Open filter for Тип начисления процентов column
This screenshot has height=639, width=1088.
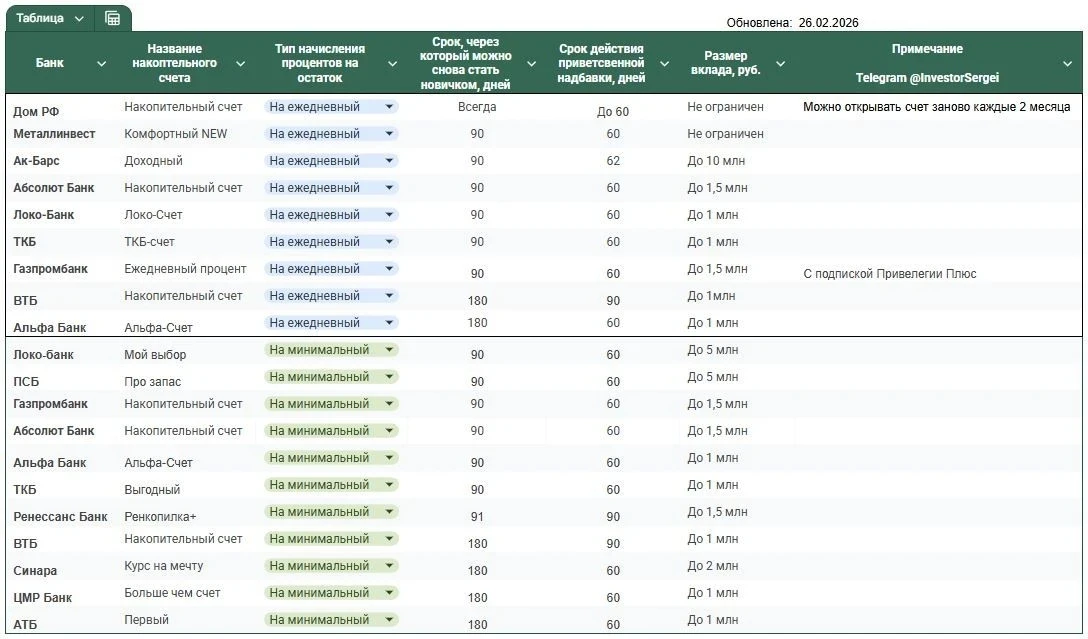coord(393,64)
